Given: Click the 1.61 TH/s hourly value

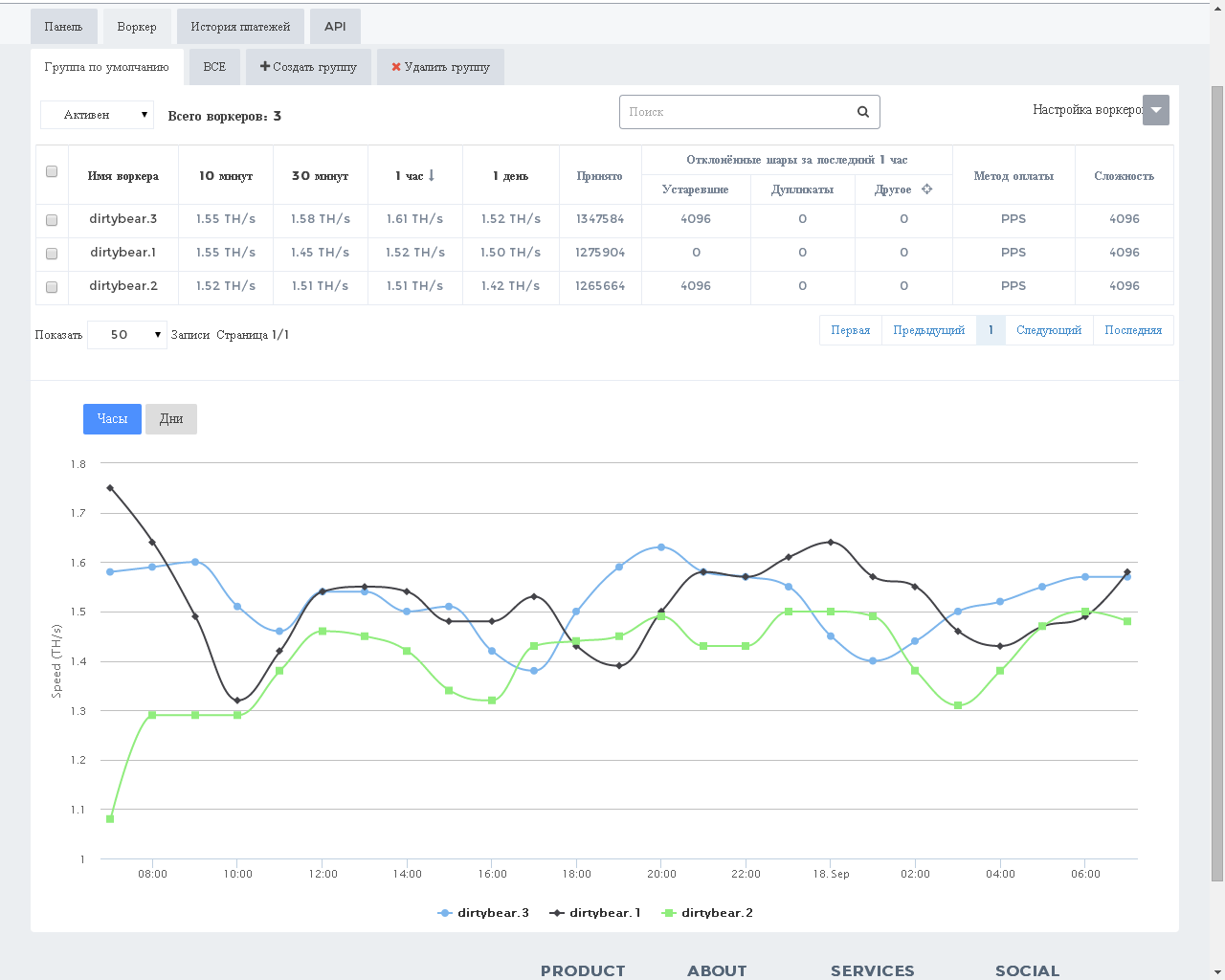Looking at the screenshot, I should coord(415,219).
